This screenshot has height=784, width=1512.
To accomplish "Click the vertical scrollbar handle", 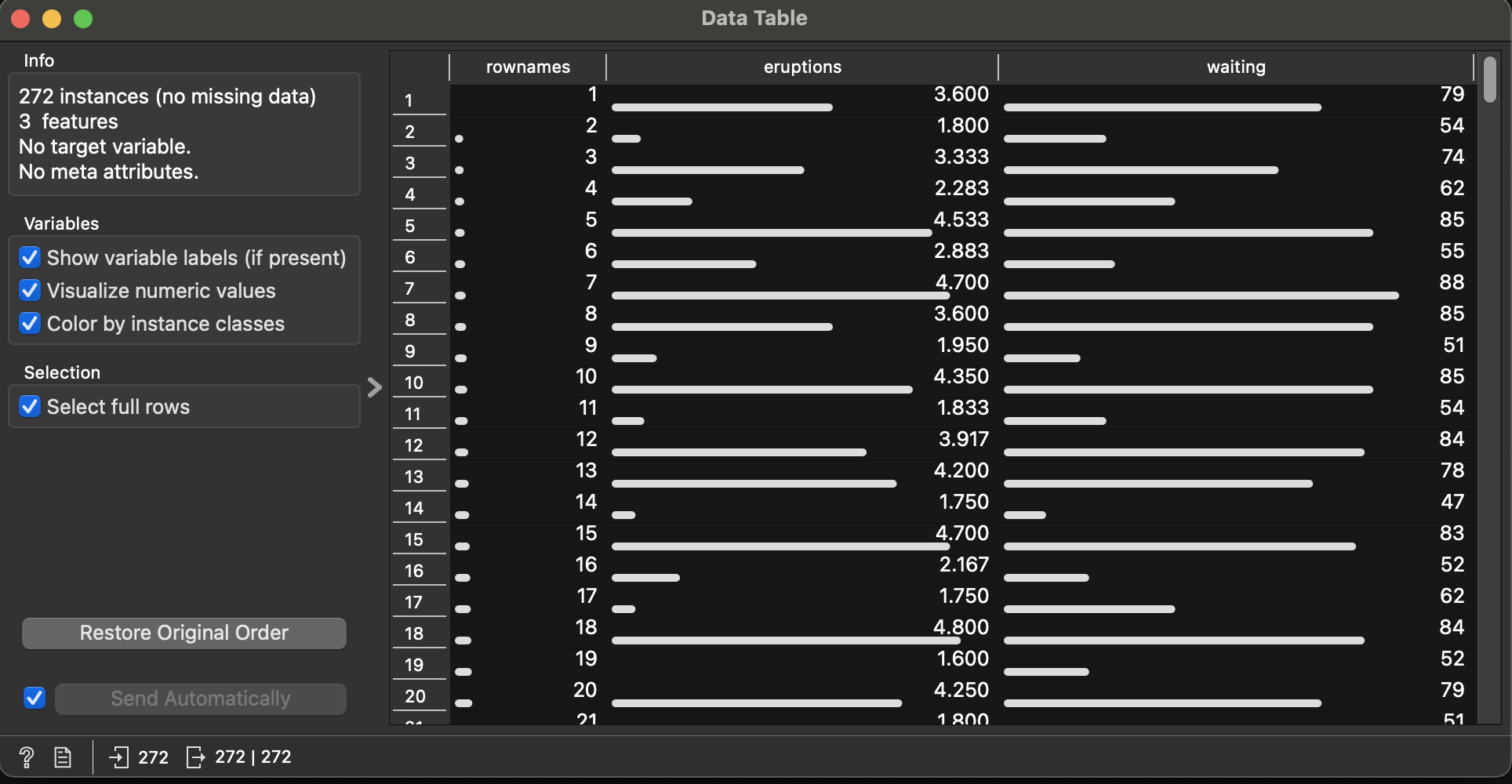I will (x=1490, y=80).
